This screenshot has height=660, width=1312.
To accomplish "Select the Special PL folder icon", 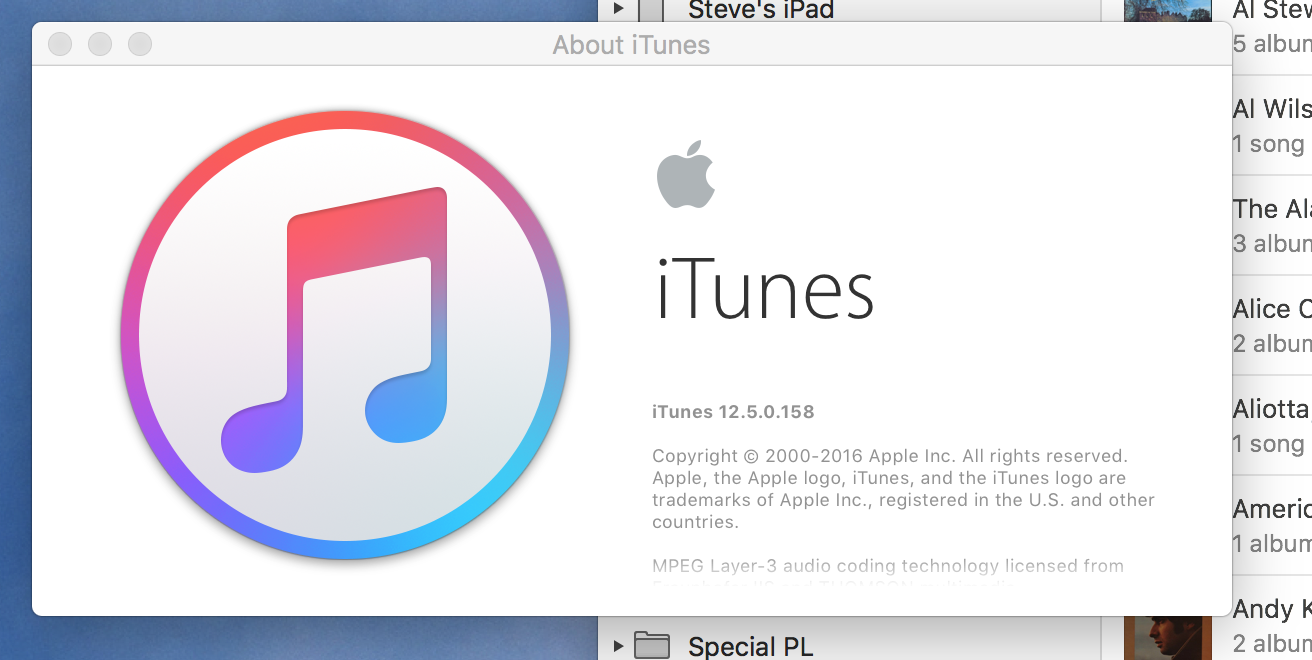I will click(652, 645).
